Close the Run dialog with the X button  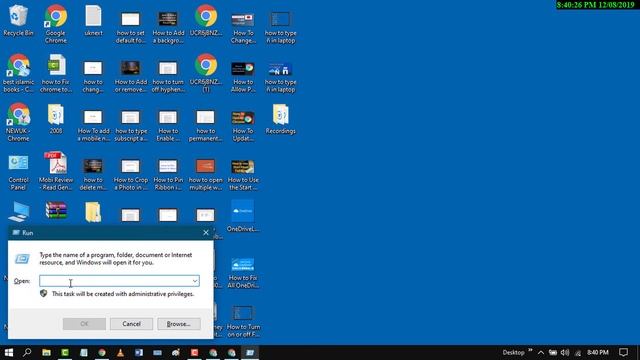tap(206, 233)
